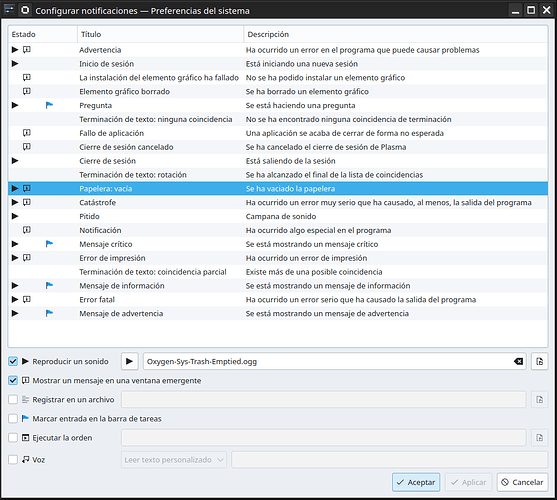Clear the sound file name field
Image resolution: width=557 pixels, height=500 pixels.
[x=518, y=362]
